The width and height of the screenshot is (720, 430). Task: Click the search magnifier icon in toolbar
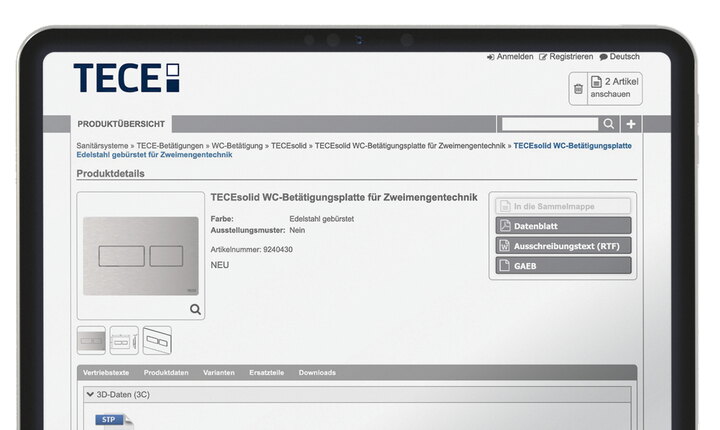(x=608, y=124)
